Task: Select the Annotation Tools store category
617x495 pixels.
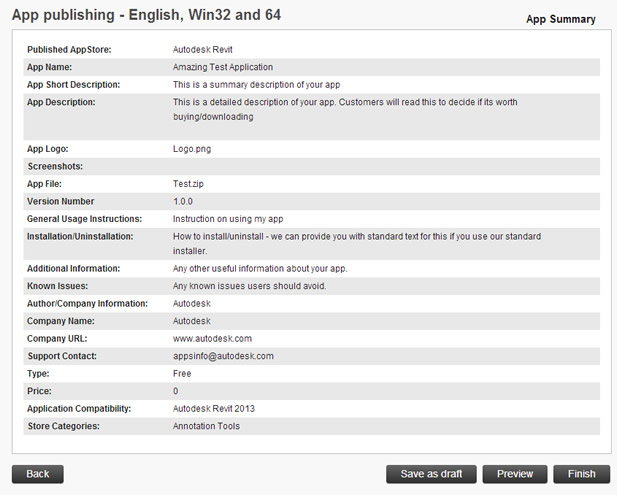Action: 206,426
